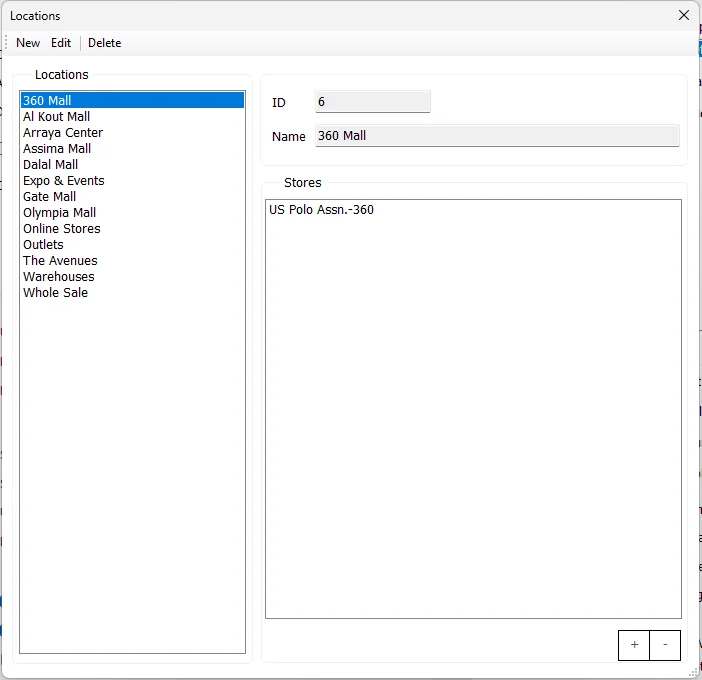Click New in the toolbar

click(x=28, y=43)
